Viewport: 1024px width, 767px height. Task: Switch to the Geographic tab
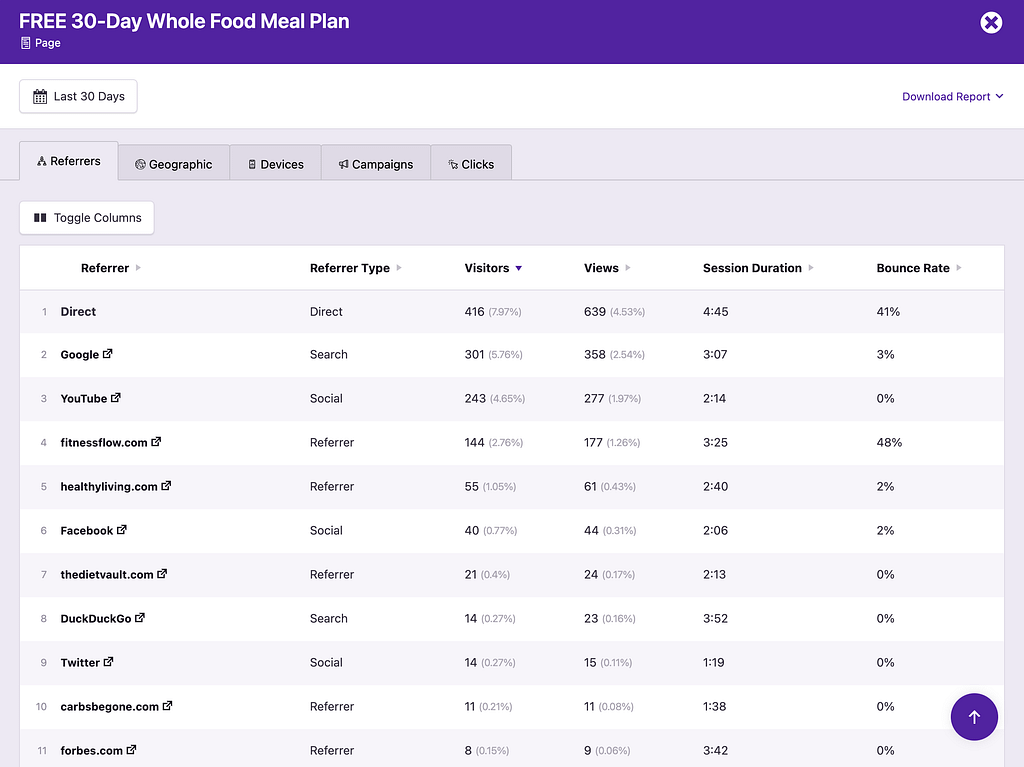click(x=173, y=164)
